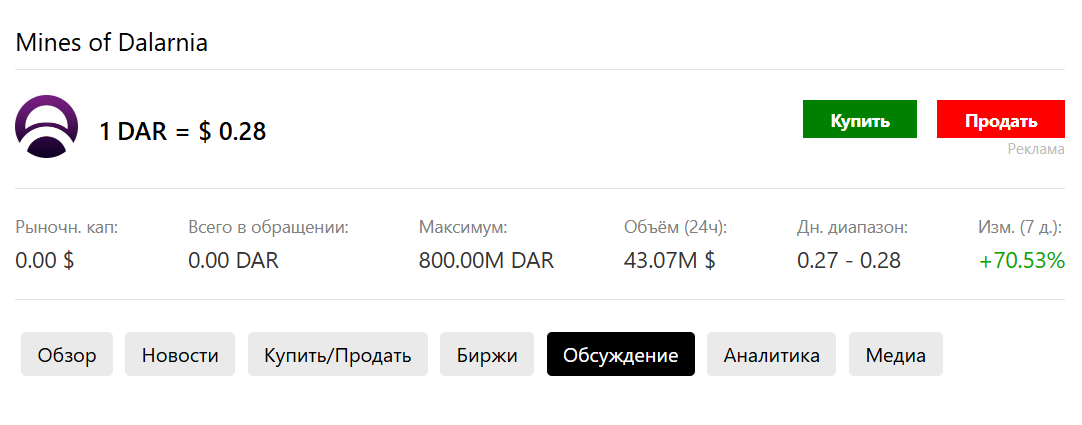Click the Реклама label under Продать
This screenshot has height=425, width=1082.
[1036, 149]
